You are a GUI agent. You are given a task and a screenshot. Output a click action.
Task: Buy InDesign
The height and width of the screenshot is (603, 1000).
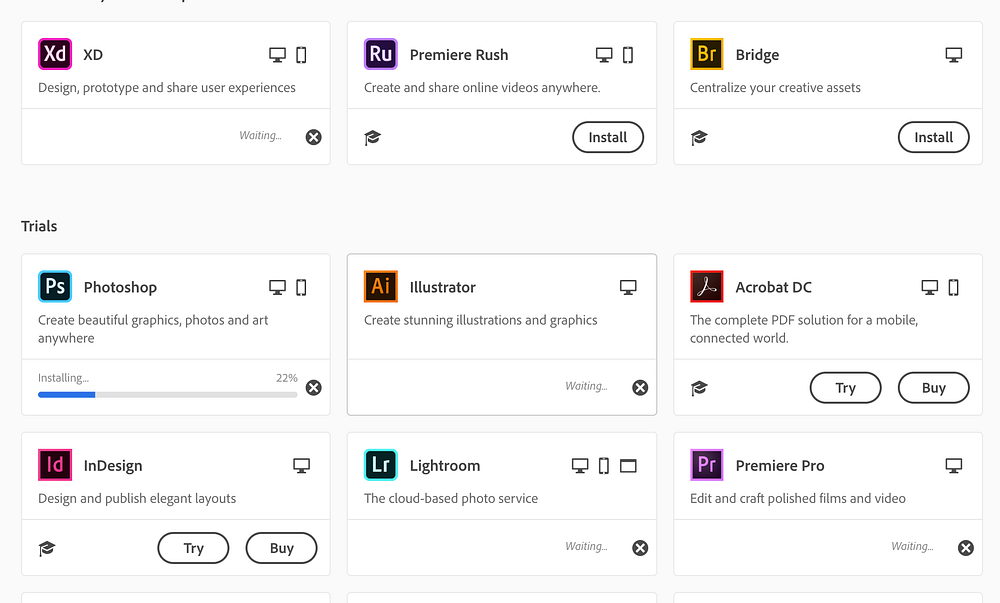pyautogui.click(x=281, y=548)
